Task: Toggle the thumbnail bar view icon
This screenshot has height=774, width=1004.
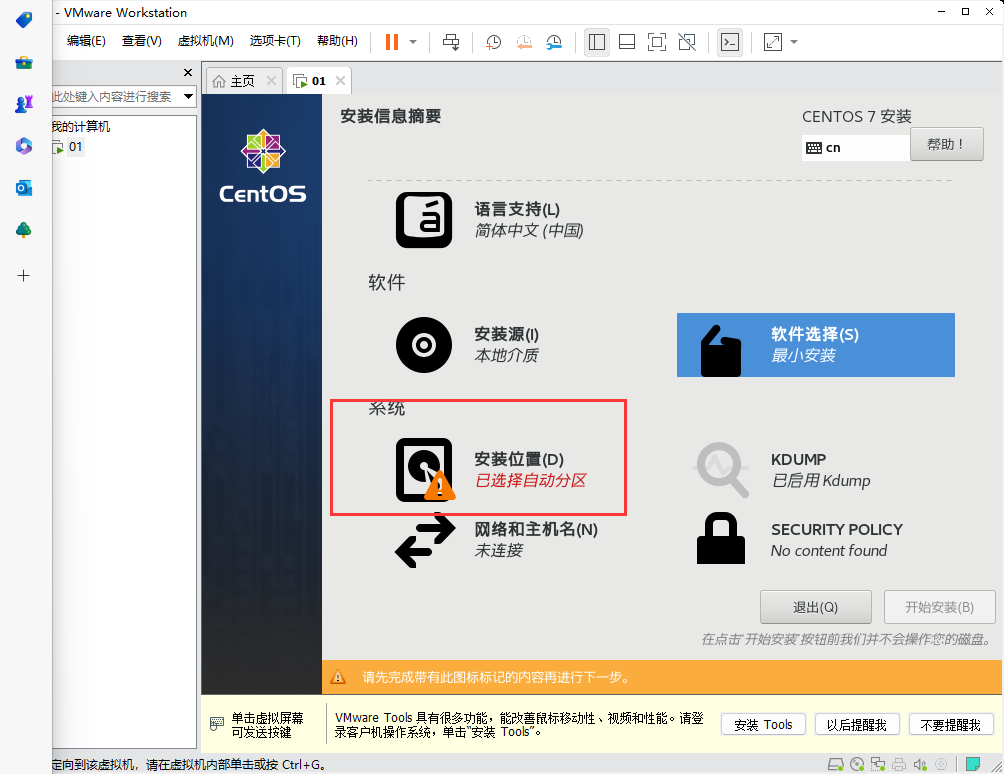Action: click(627, 42)
